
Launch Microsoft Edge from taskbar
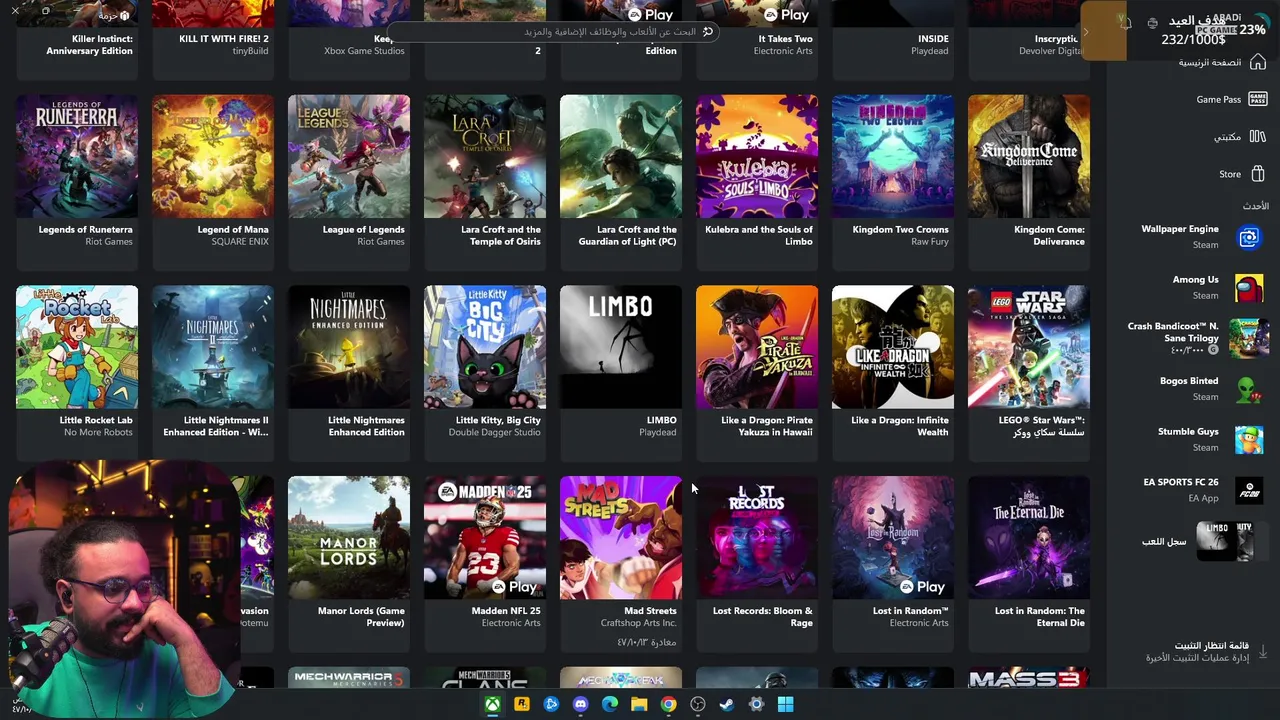[x=610, y=704]
